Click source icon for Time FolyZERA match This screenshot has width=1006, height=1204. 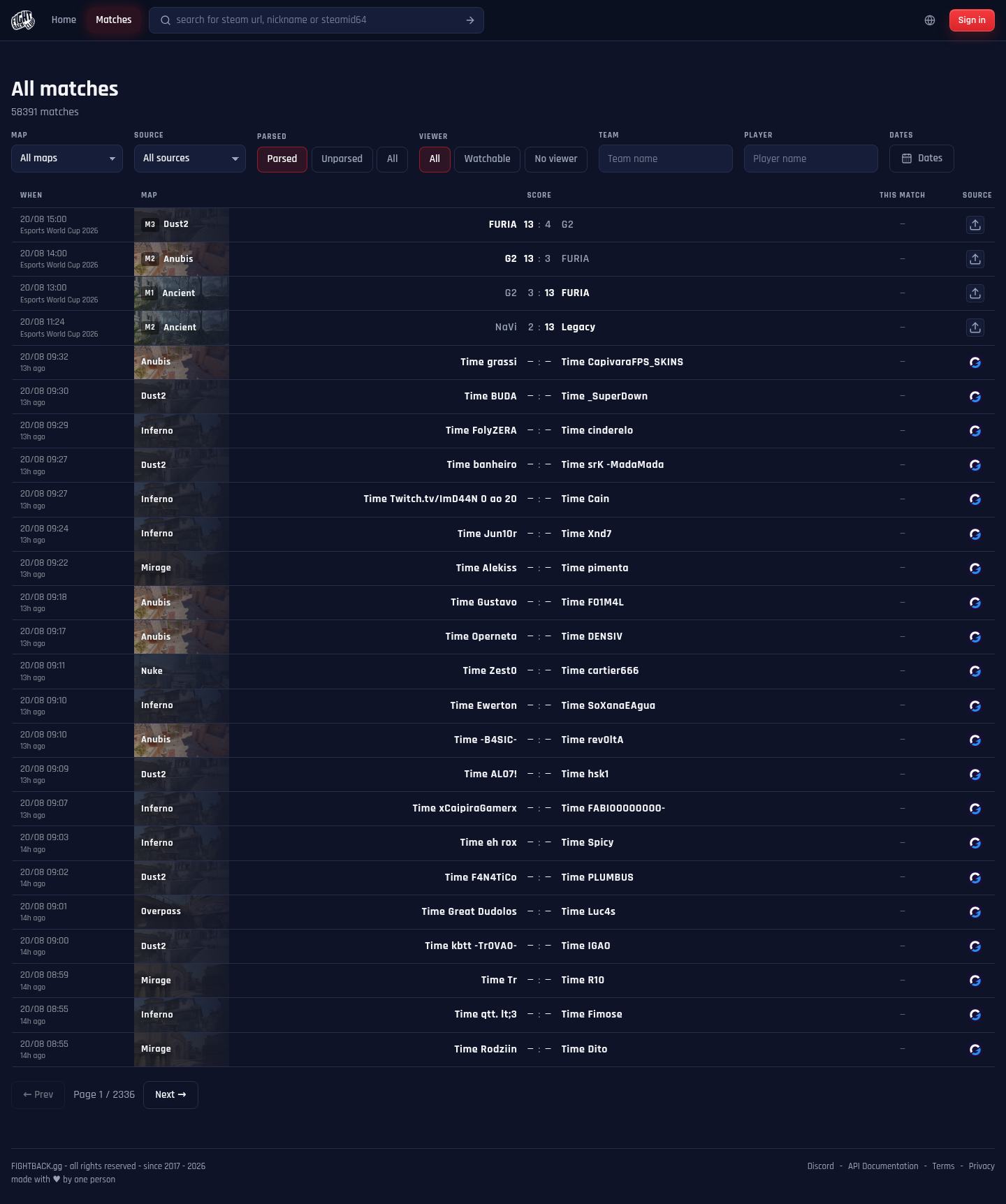[975, 431]
